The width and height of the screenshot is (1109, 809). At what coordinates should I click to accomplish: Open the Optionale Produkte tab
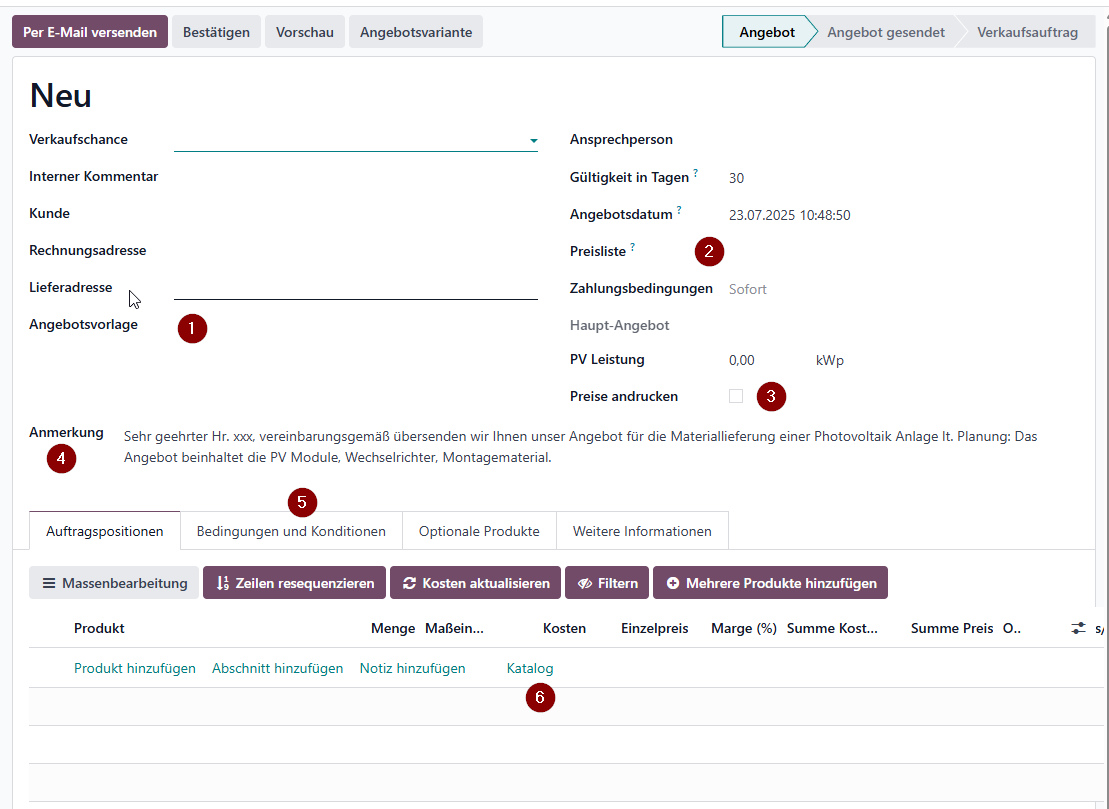(x=479, y=531)
